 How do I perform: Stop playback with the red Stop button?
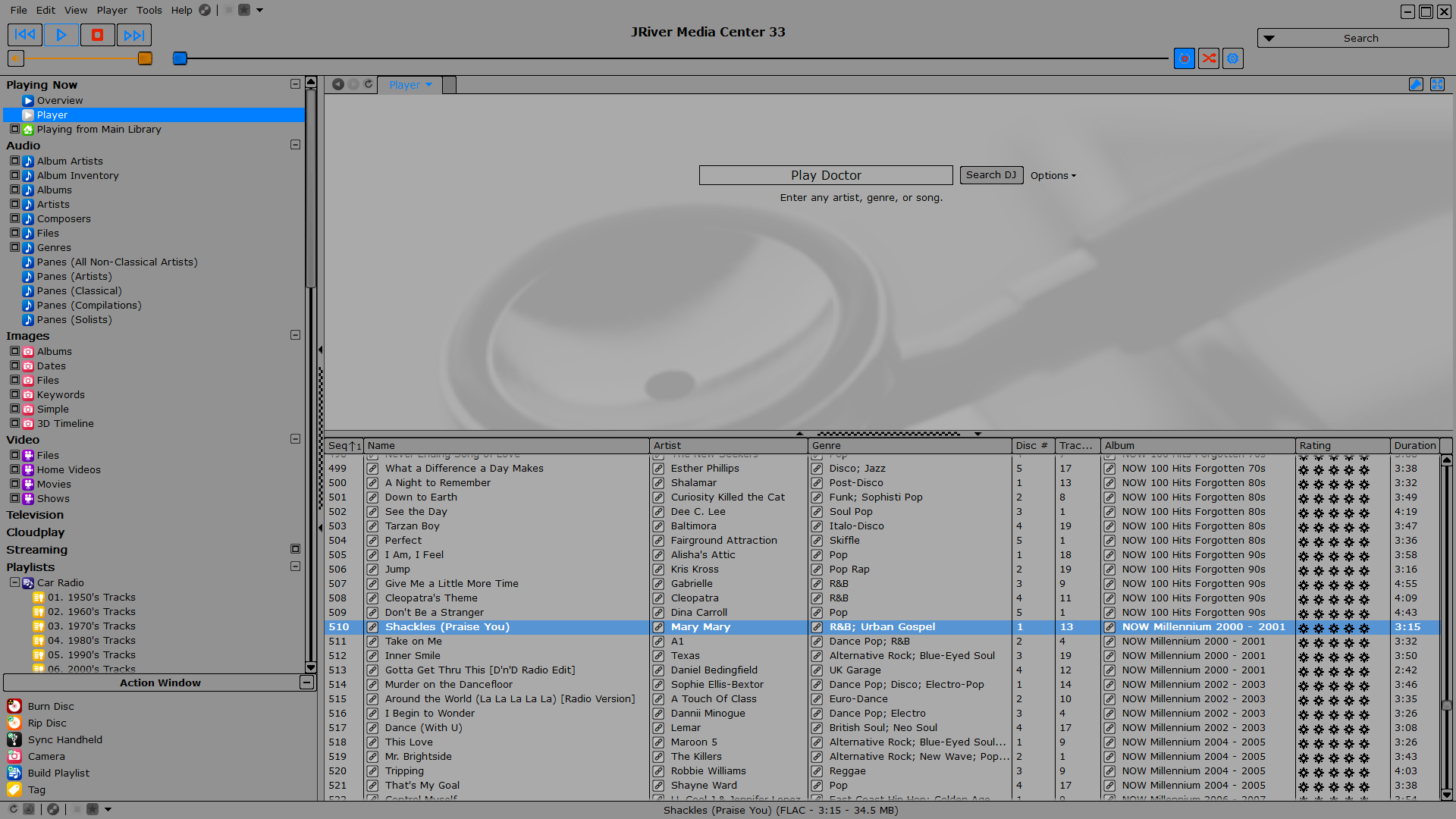coord(98,35)
